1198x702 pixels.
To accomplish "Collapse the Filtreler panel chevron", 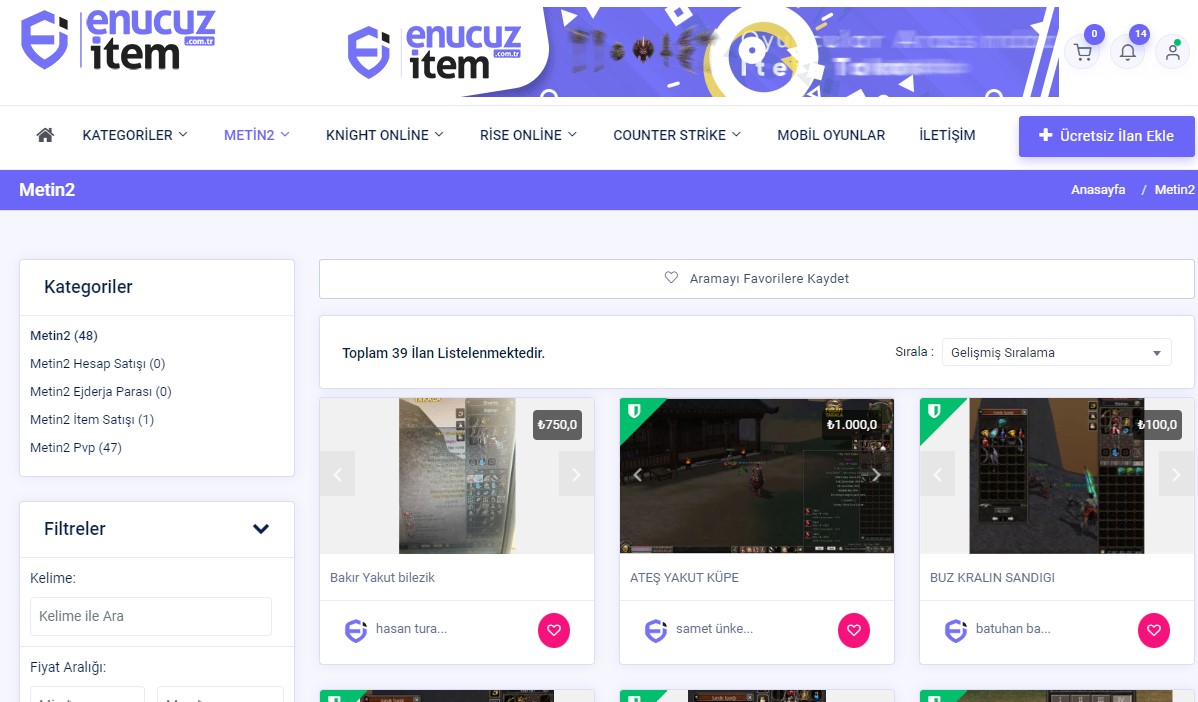I will point(261,529).
